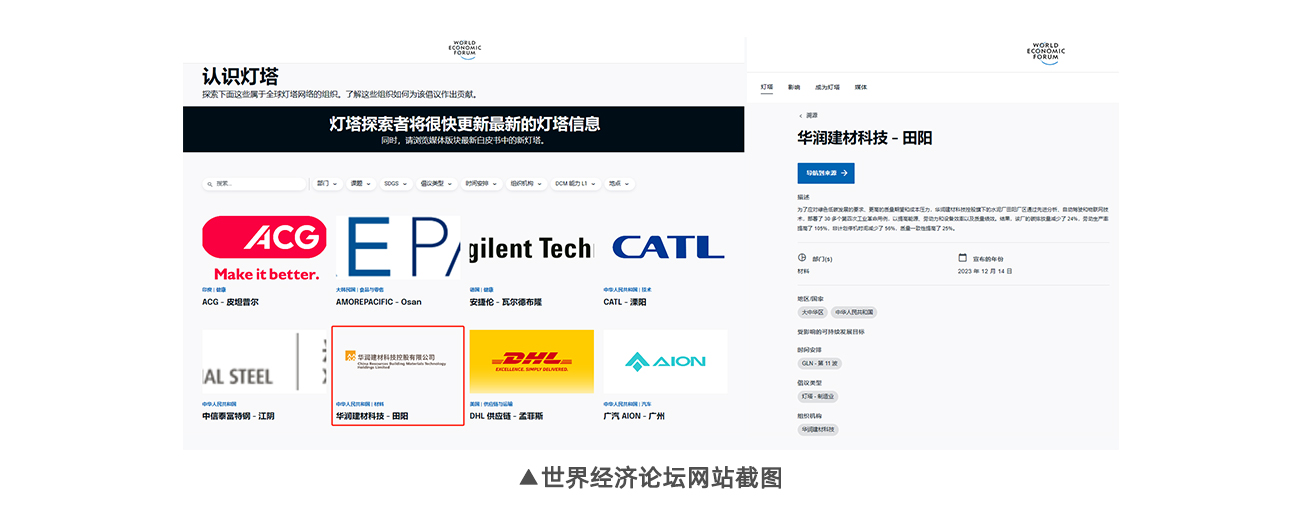Click the pie-chart icon next to 部门(s)

click(x=802, y=257)
